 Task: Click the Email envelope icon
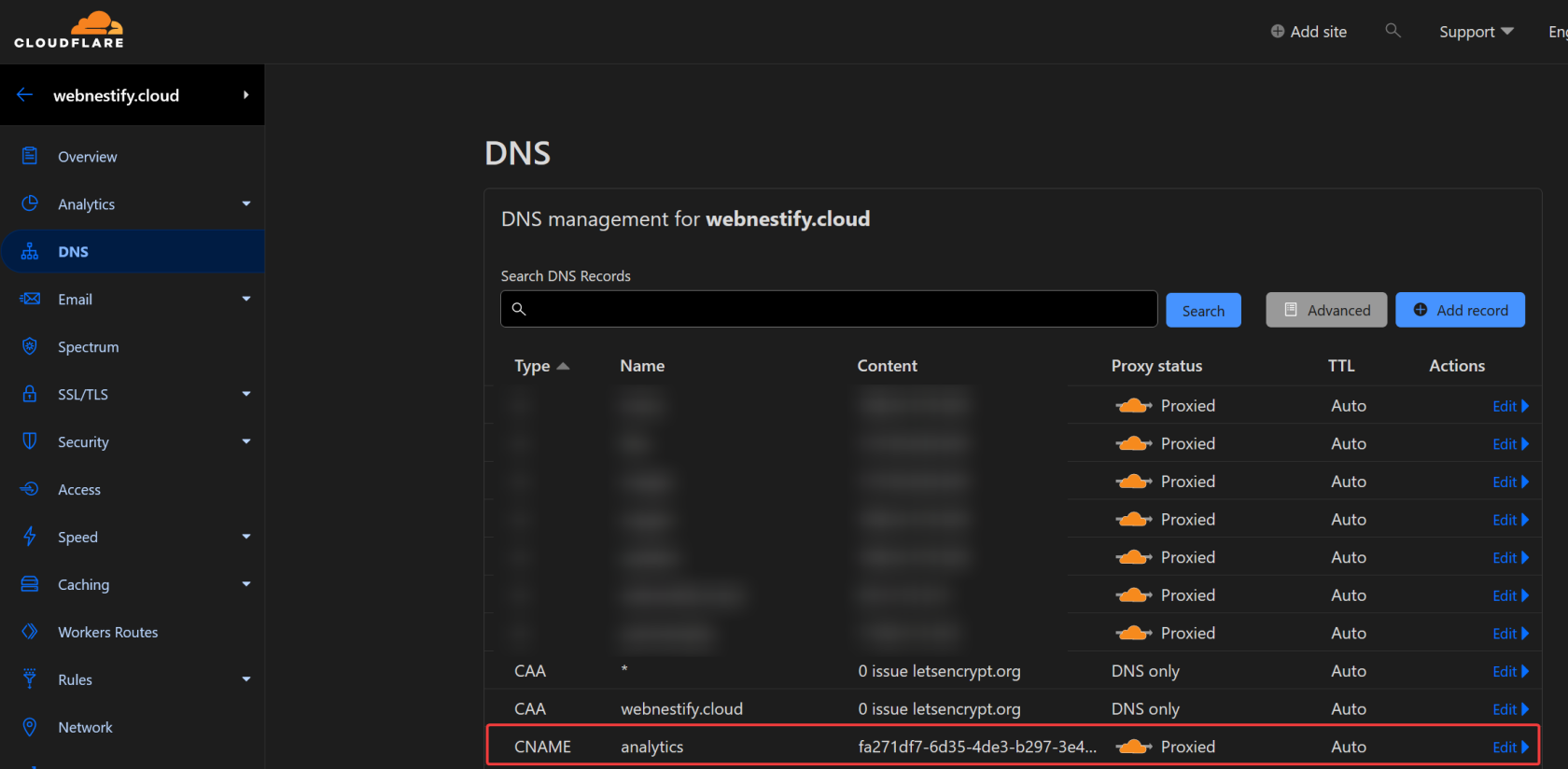[30, 299]
